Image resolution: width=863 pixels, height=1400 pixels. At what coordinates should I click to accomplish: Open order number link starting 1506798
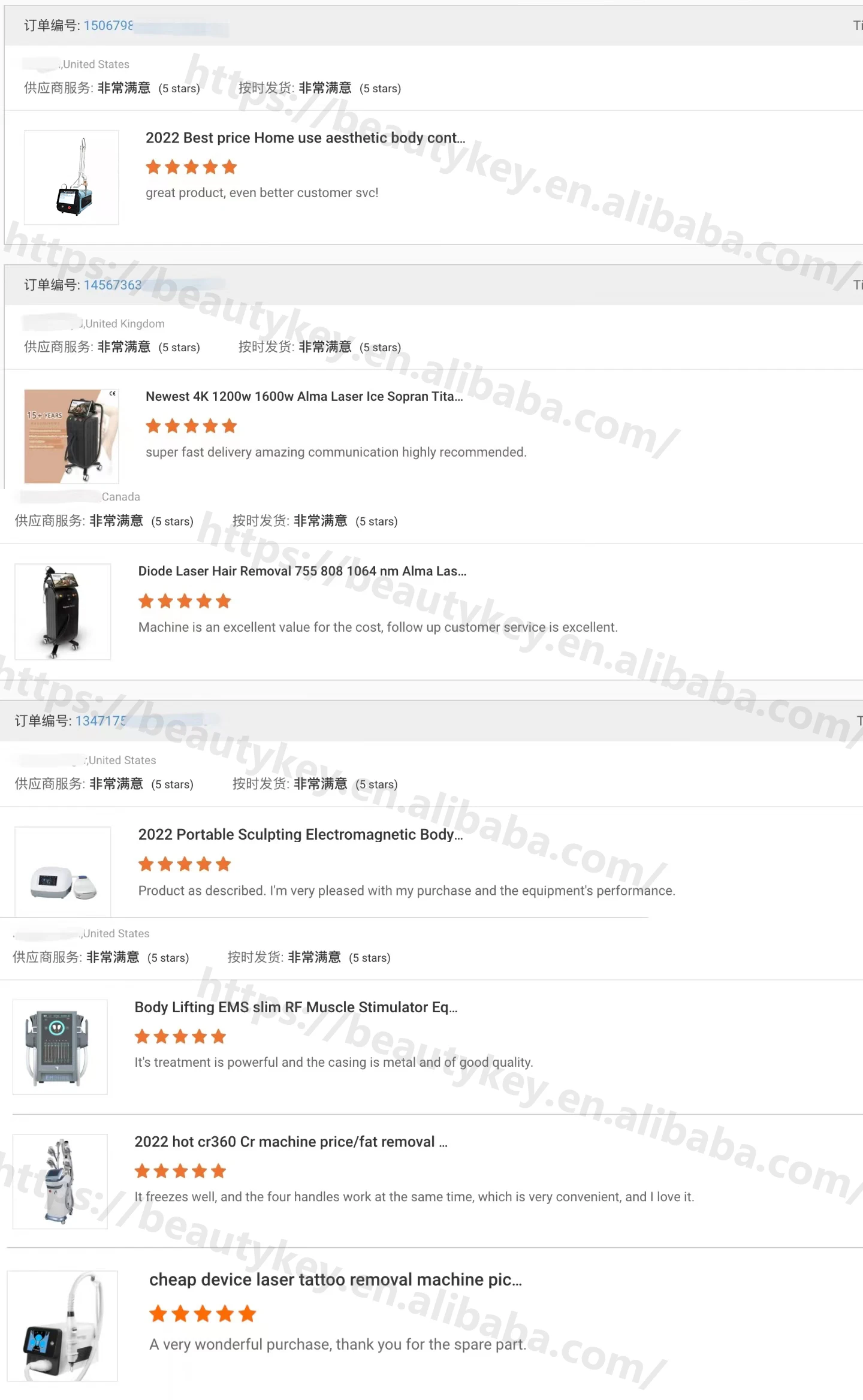coord(108,25)
